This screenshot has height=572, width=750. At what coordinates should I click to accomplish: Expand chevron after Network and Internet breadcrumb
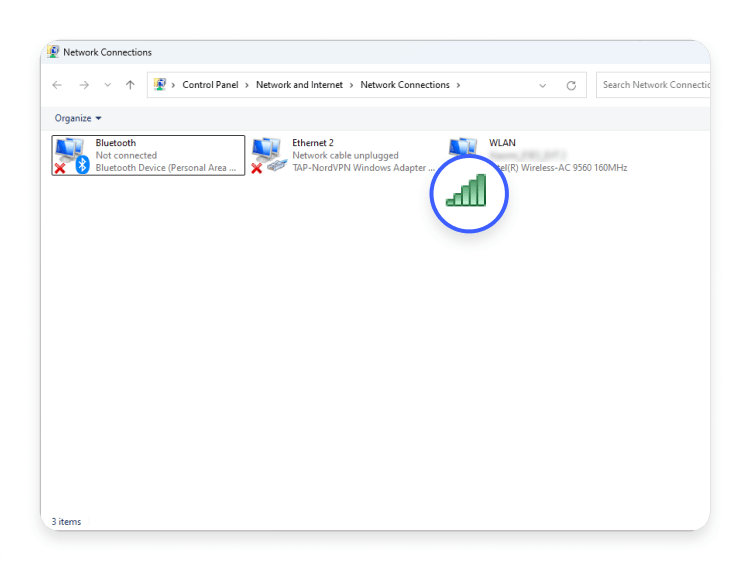pyautogui.click(x=352, y=85)
